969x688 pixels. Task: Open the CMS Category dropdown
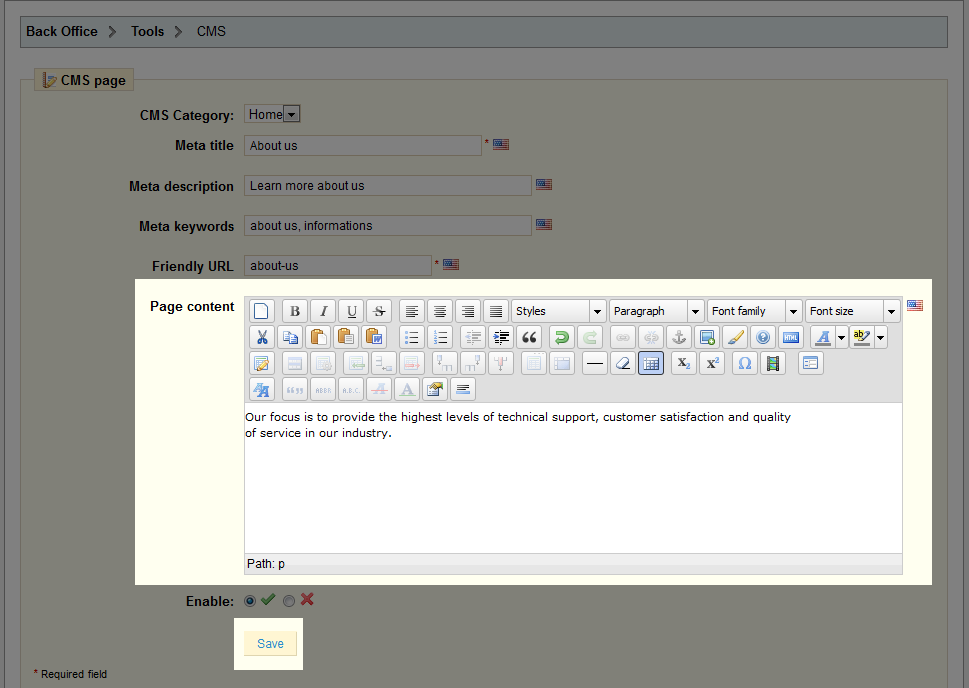click(x=291, y=115)
